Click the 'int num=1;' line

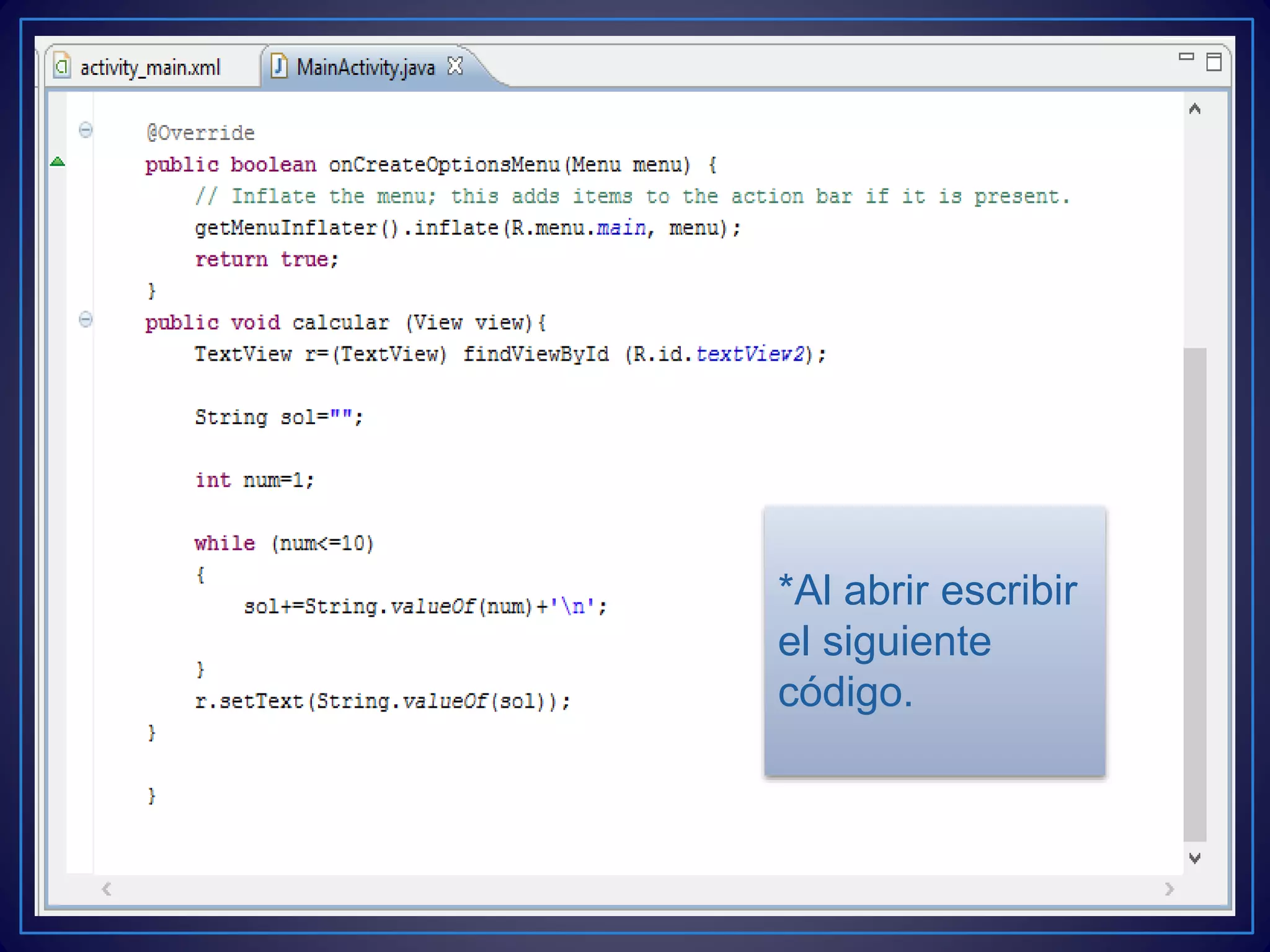[x=255, y=481]
